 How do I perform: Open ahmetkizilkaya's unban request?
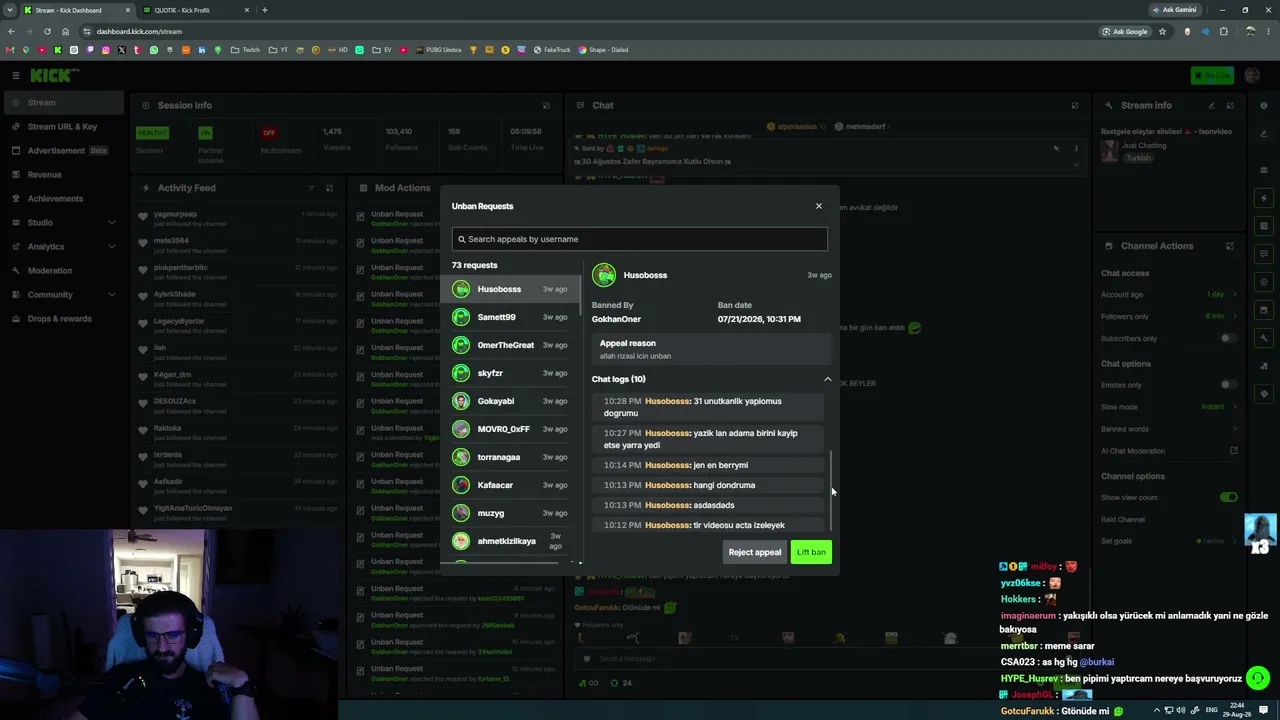point(512,541)
